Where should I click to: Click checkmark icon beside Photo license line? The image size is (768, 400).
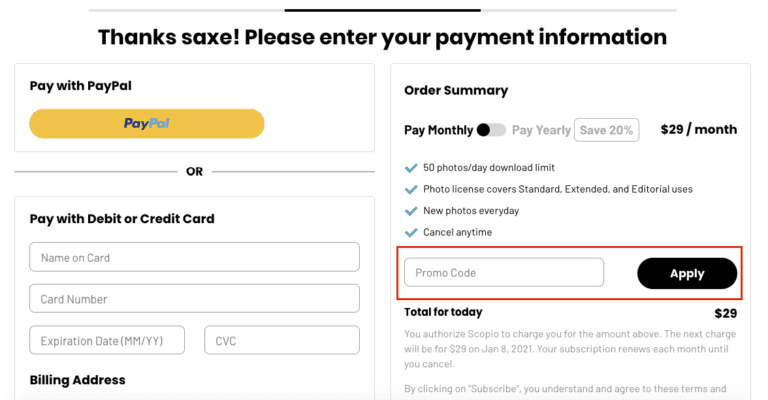point(411,189)
